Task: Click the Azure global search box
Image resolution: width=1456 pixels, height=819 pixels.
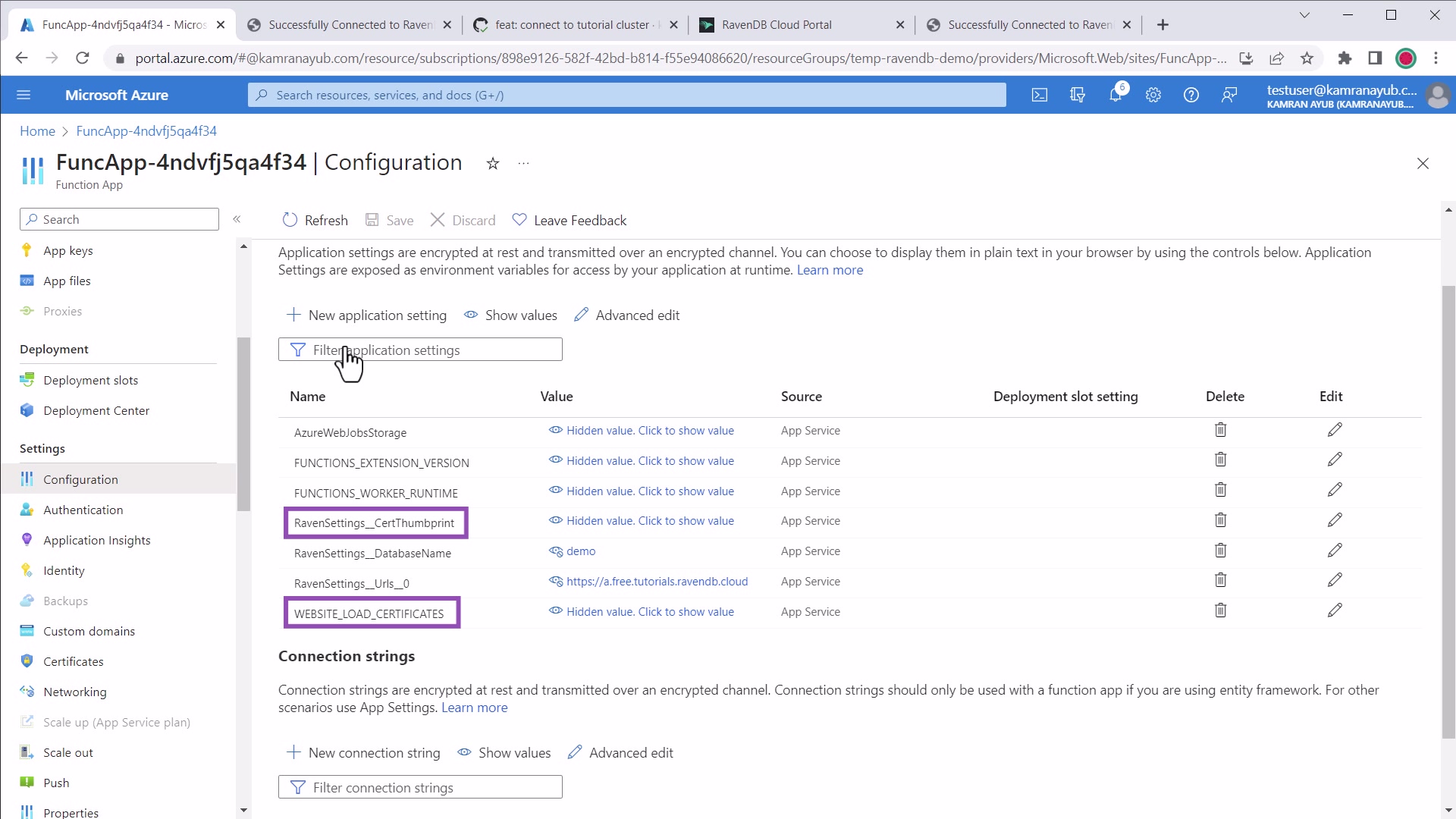Action: 626,95
